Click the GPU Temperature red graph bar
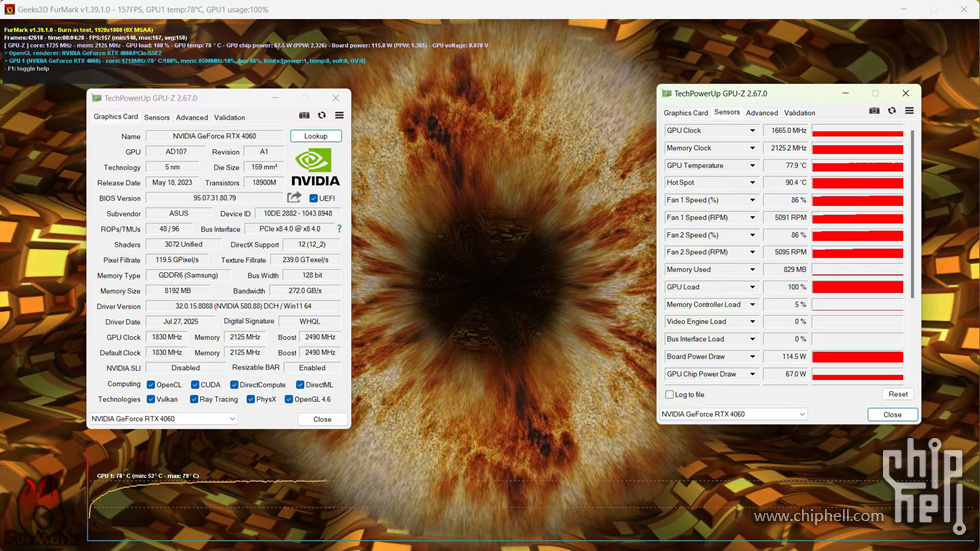This screenshot has height=551, width=980. pyautogui.click(x=858, y=166)
